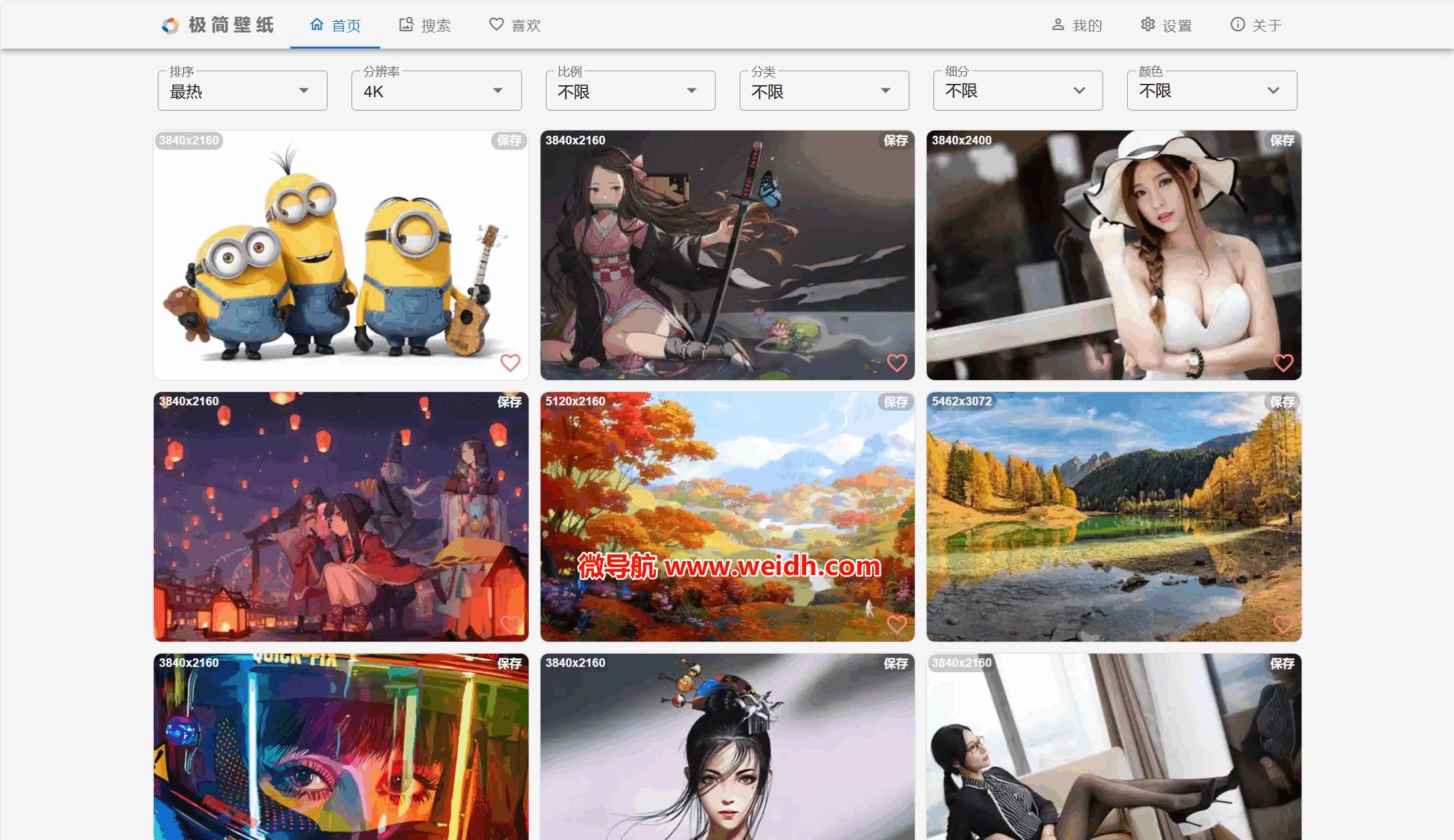
Task: Click the 3840x2400 resolution label
Action: click(962, 140)
